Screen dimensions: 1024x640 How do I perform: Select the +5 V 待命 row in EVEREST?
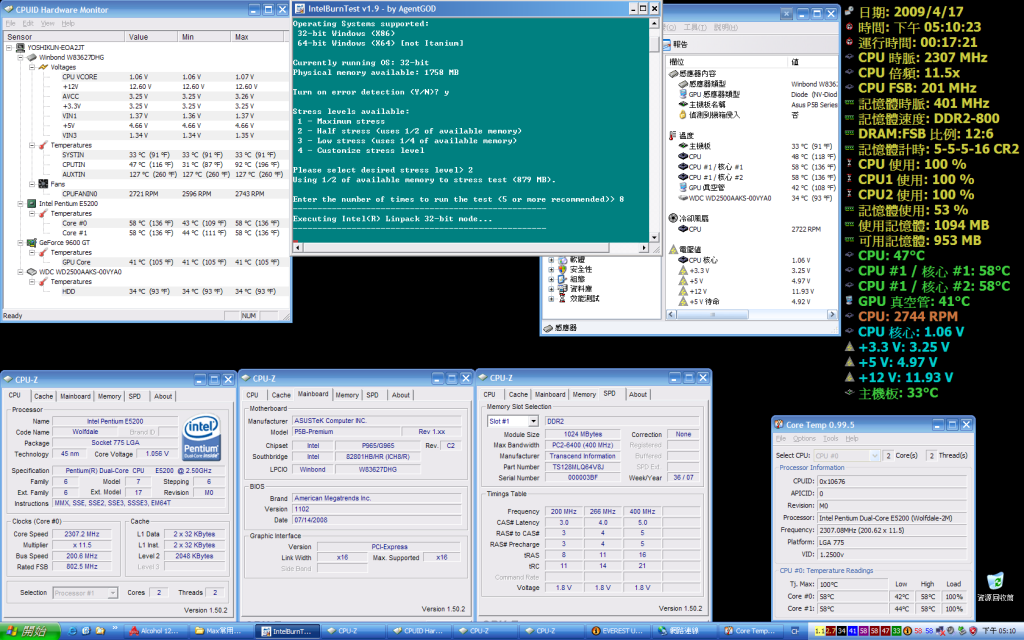pos(752,302)
